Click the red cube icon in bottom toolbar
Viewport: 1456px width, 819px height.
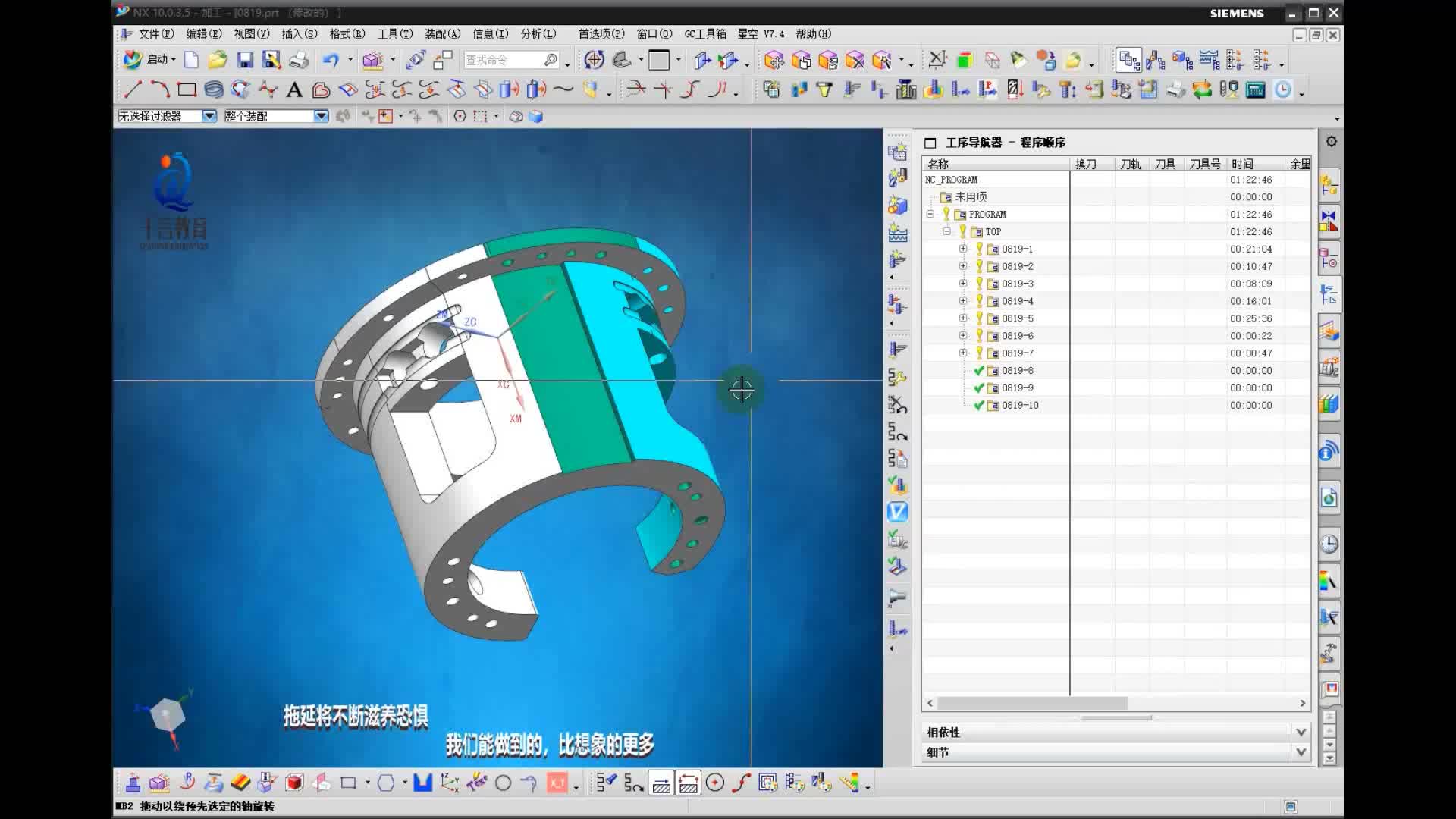(x=294, y=783)
